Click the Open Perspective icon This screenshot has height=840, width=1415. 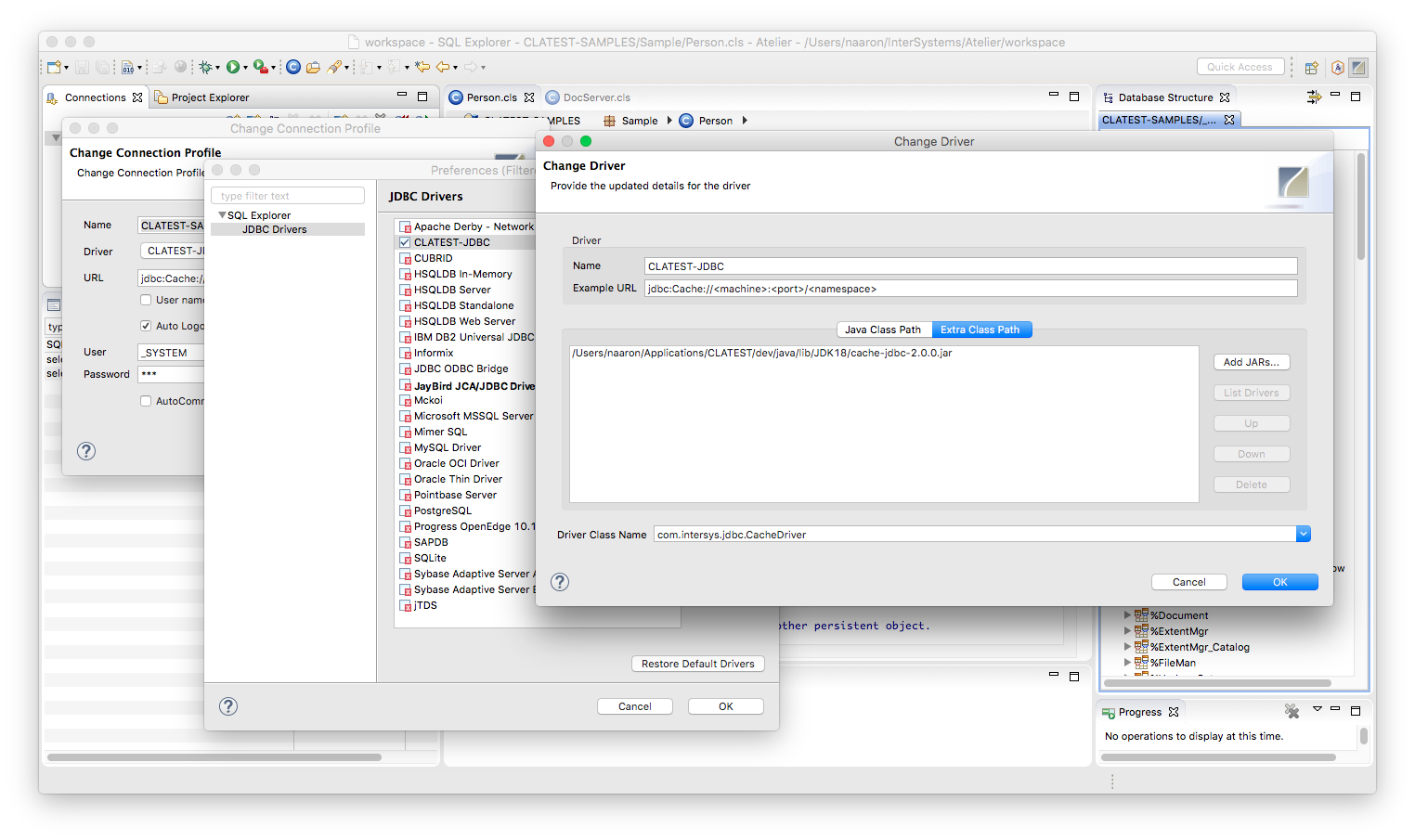(1311, 67)
